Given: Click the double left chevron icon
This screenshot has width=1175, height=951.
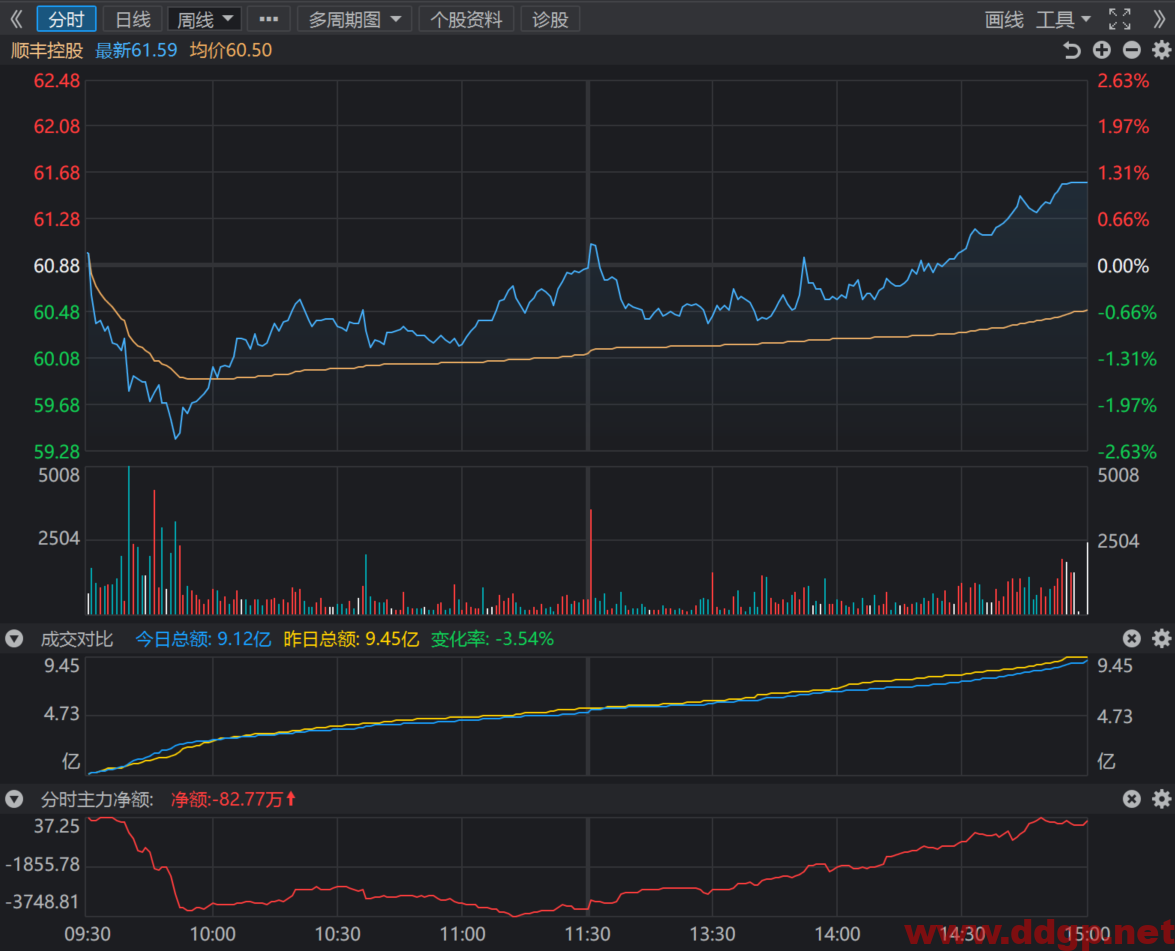Looking at the screenshot, I should click(16, 19).
